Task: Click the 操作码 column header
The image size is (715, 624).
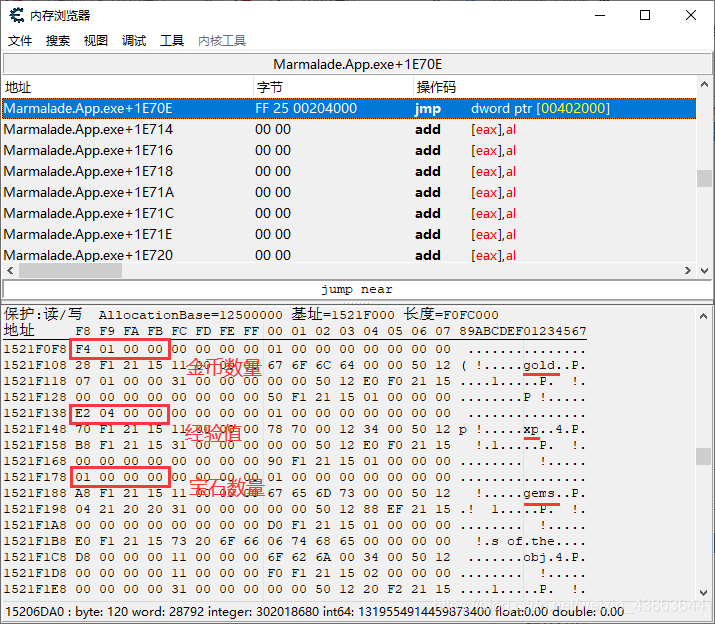Action: 554,87
